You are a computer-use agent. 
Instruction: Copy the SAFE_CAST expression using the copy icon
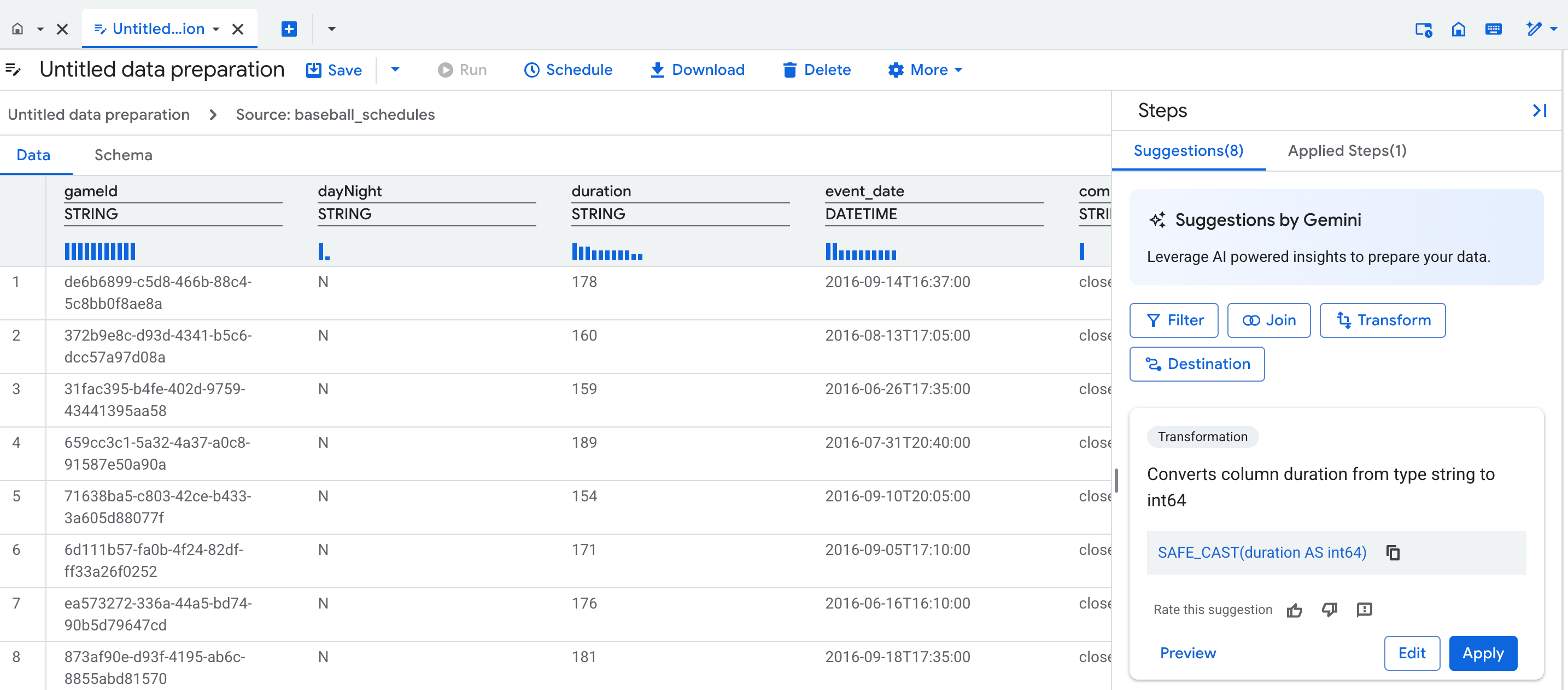pyautogui.click(x=1393, y=552)
